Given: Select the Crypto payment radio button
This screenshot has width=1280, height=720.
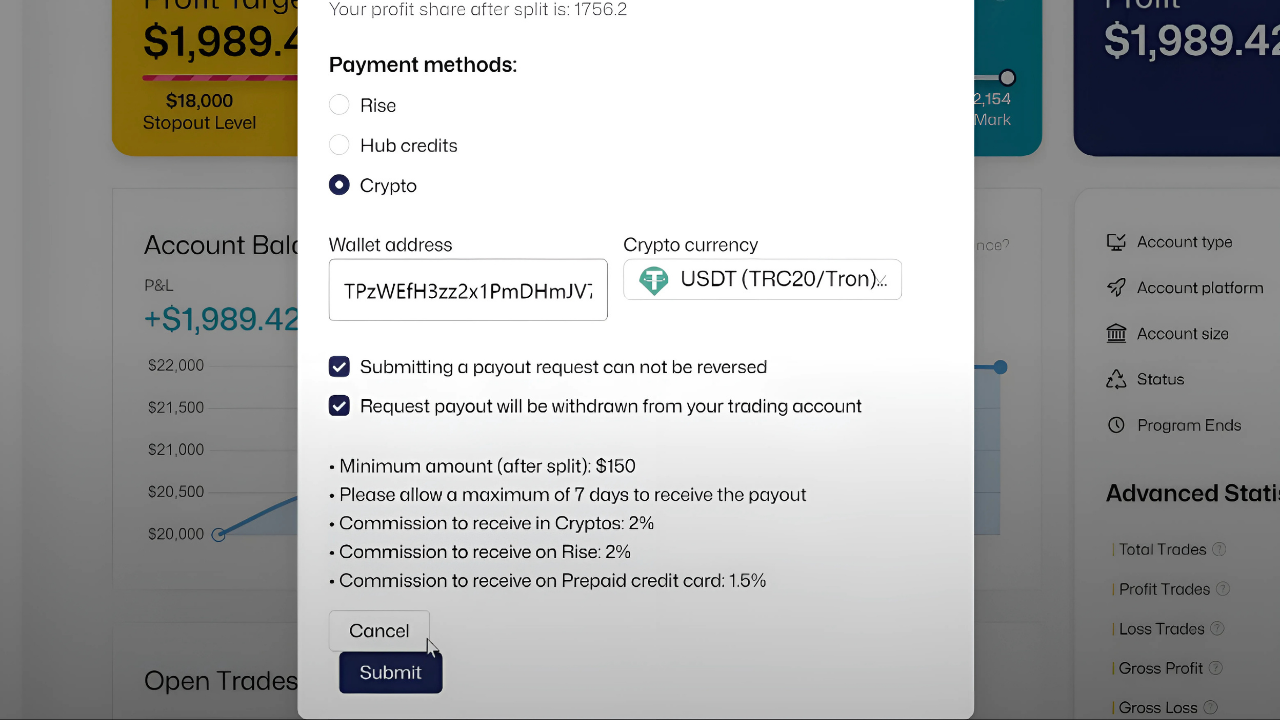Looking at the screenshot, I should coord(340,185).
